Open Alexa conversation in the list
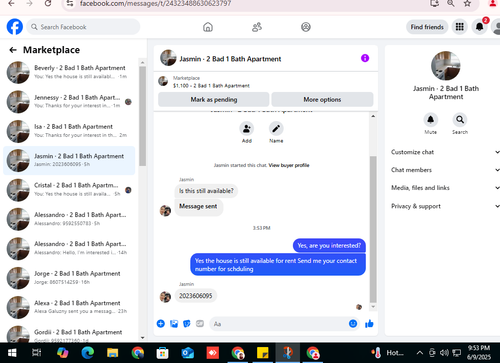This screenshot has height=363, width=500. 69,307
